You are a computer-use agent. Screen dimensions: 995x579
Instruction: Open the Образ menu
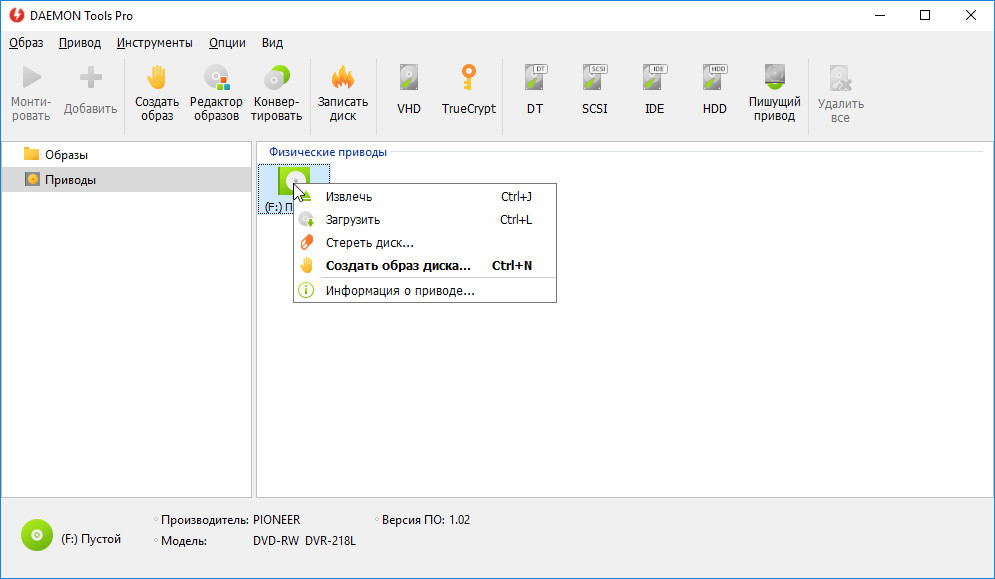(26, 43)
